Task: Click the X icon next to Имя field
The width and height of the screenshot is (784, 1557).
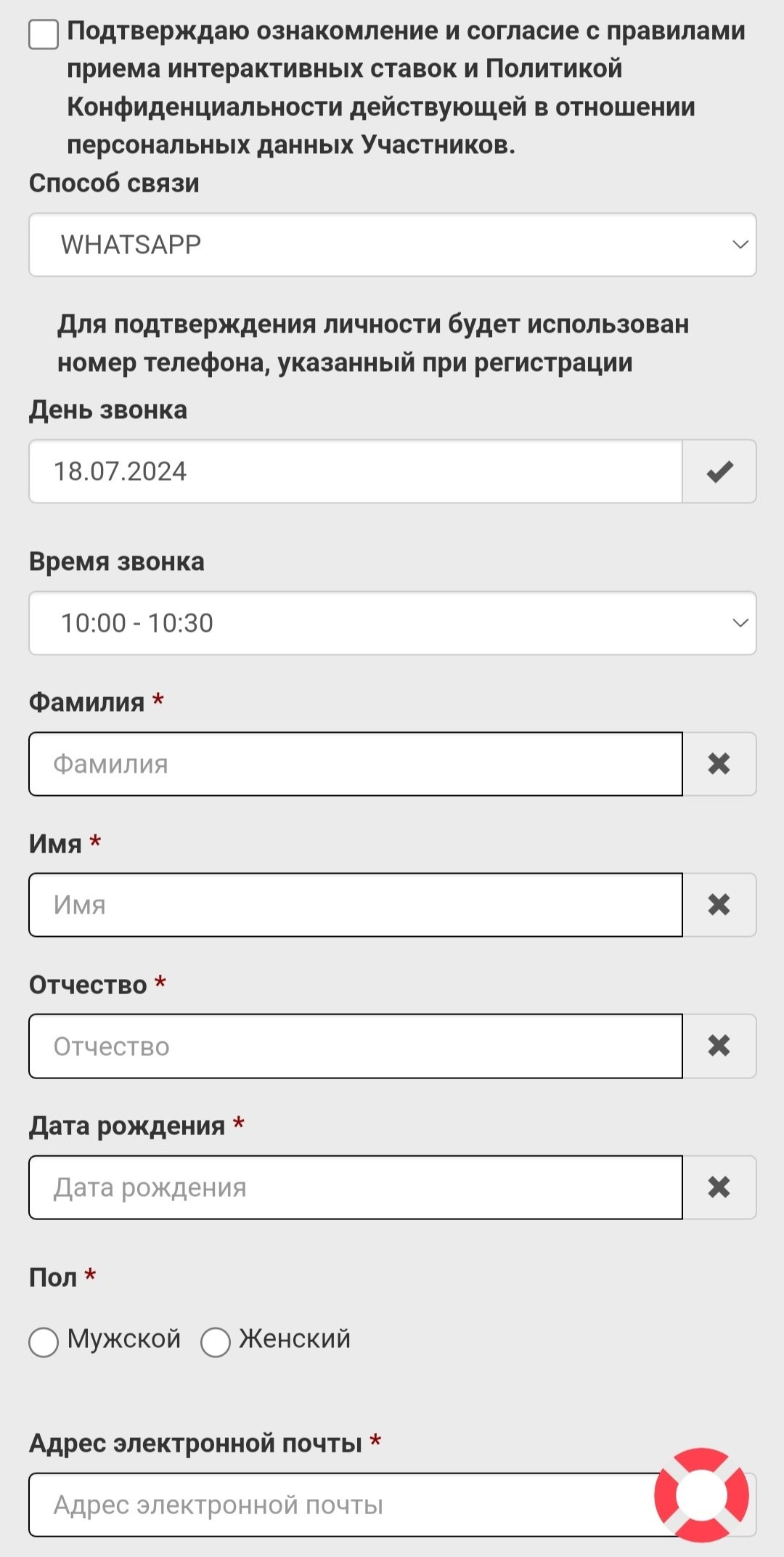Action: (719, 905)
